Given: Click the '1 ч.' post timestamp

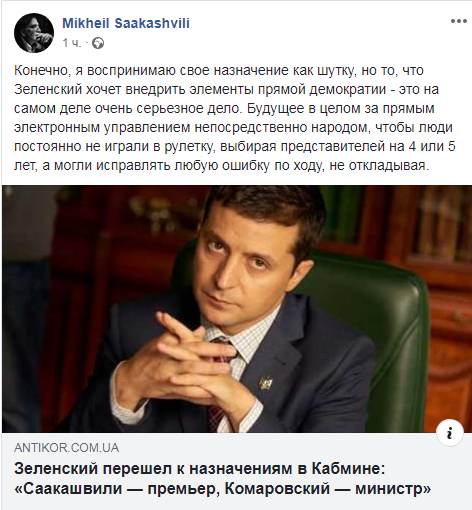Looking at the screenshot, I should pos(72,43).
